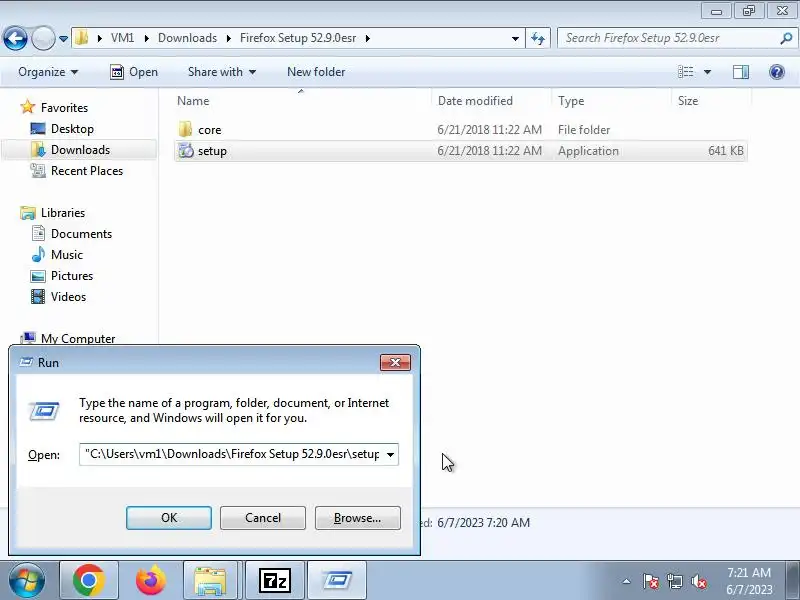The image size is (800, 600).
Task: Open Desktop in Favorites
Action: coord(72,129)
